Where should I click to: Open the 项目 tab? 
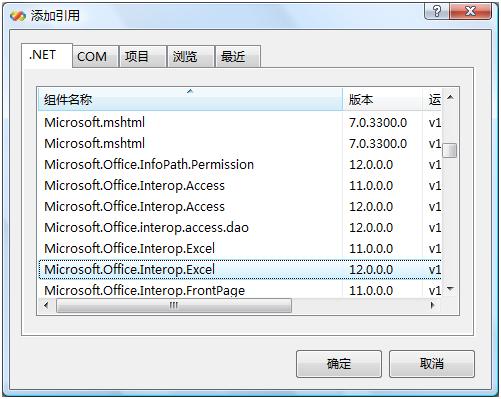click(136, 56)
